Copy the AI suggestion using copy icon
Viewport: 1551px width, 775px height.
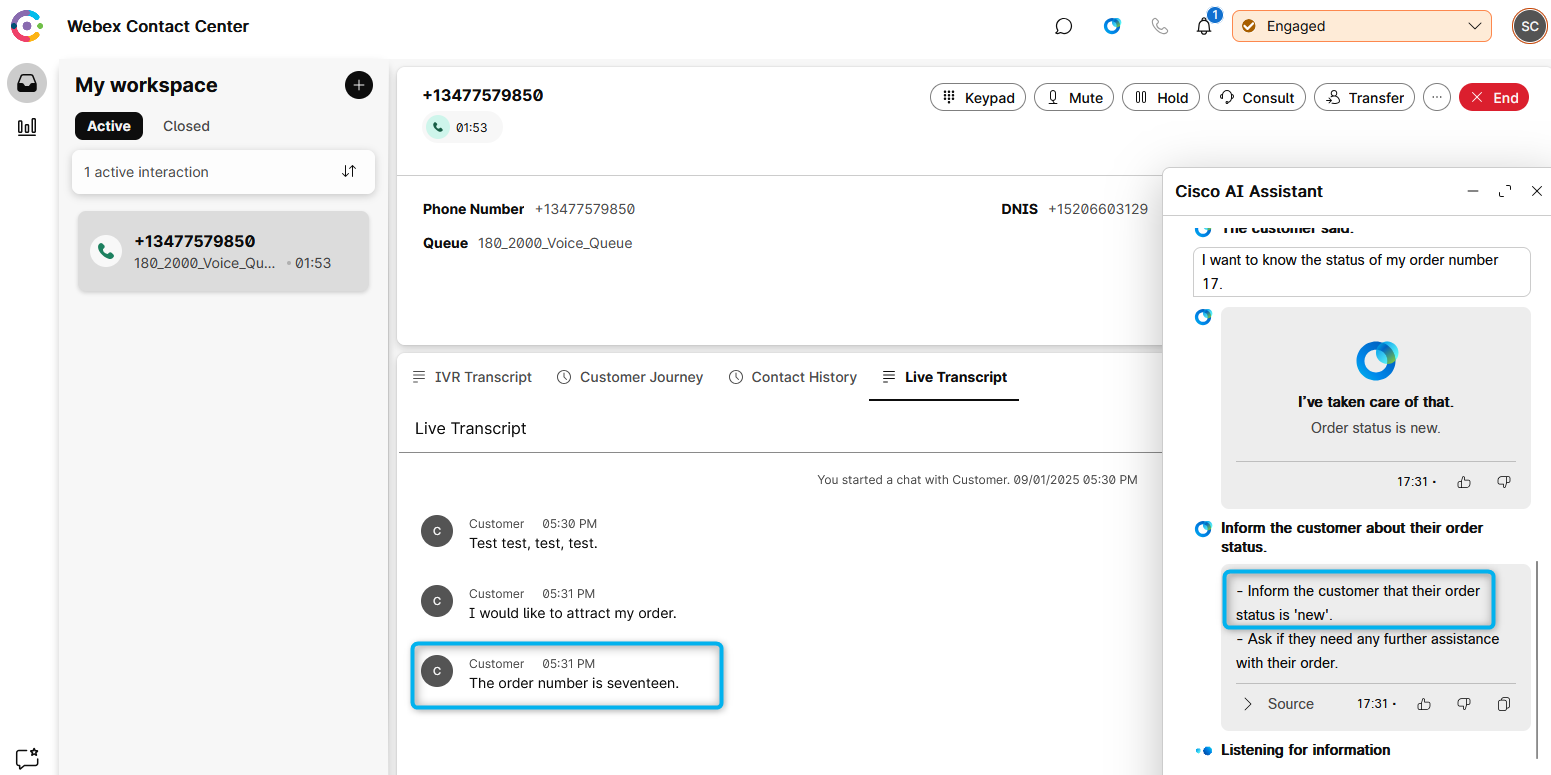pyautogui.click(x=1503, y=704)
